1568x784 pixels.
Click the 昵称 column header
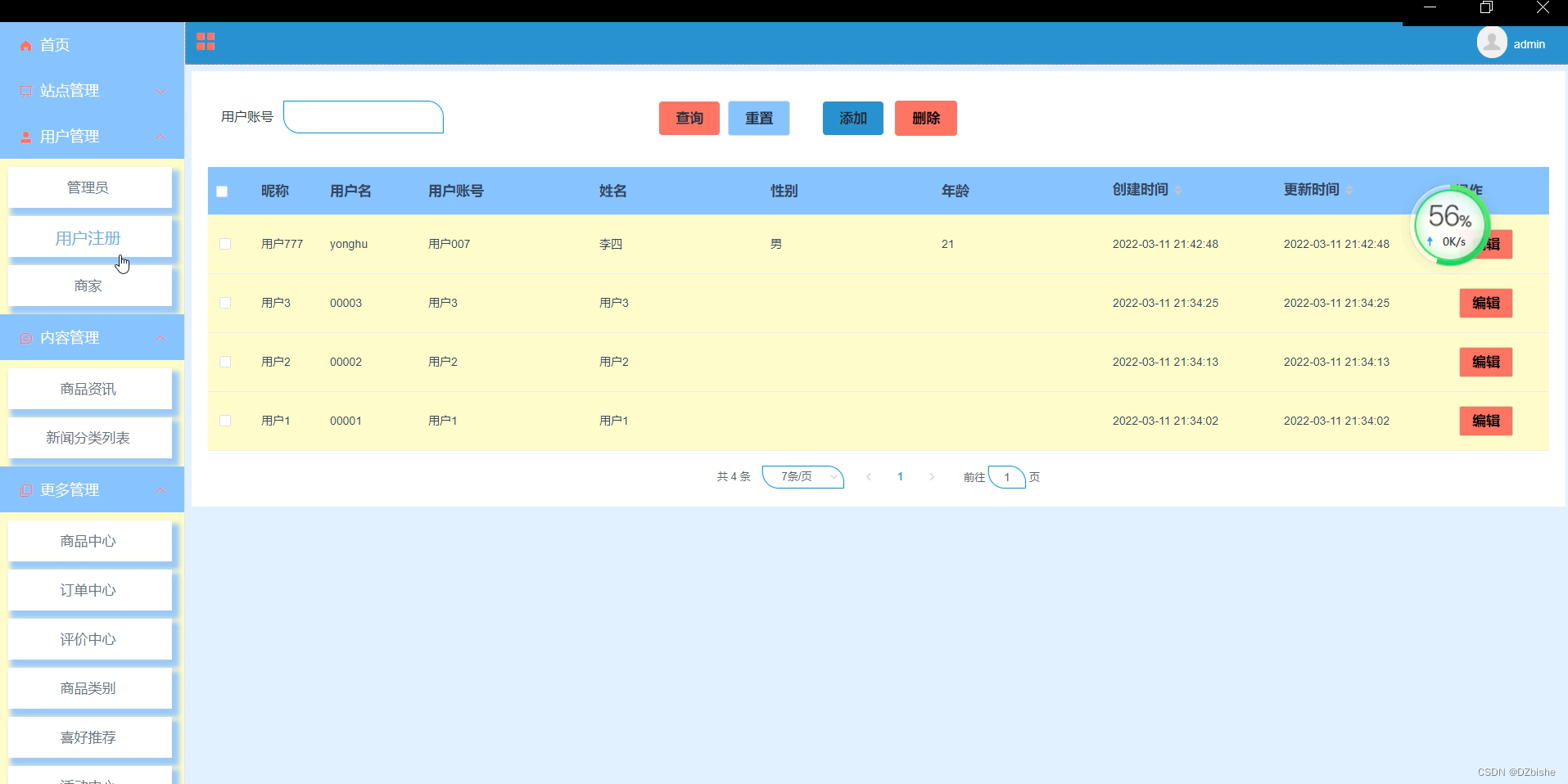(275, 191)
